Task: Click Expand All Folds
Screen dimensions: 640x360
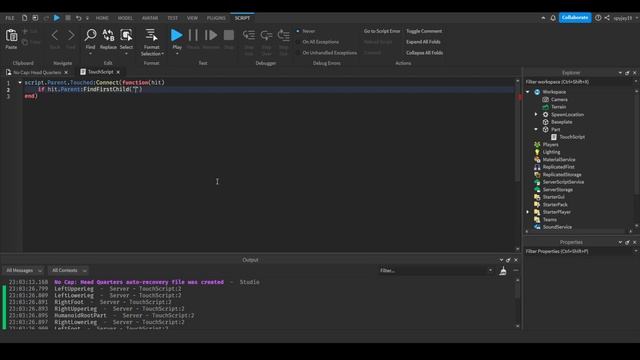Action: [x=423, y=42]
